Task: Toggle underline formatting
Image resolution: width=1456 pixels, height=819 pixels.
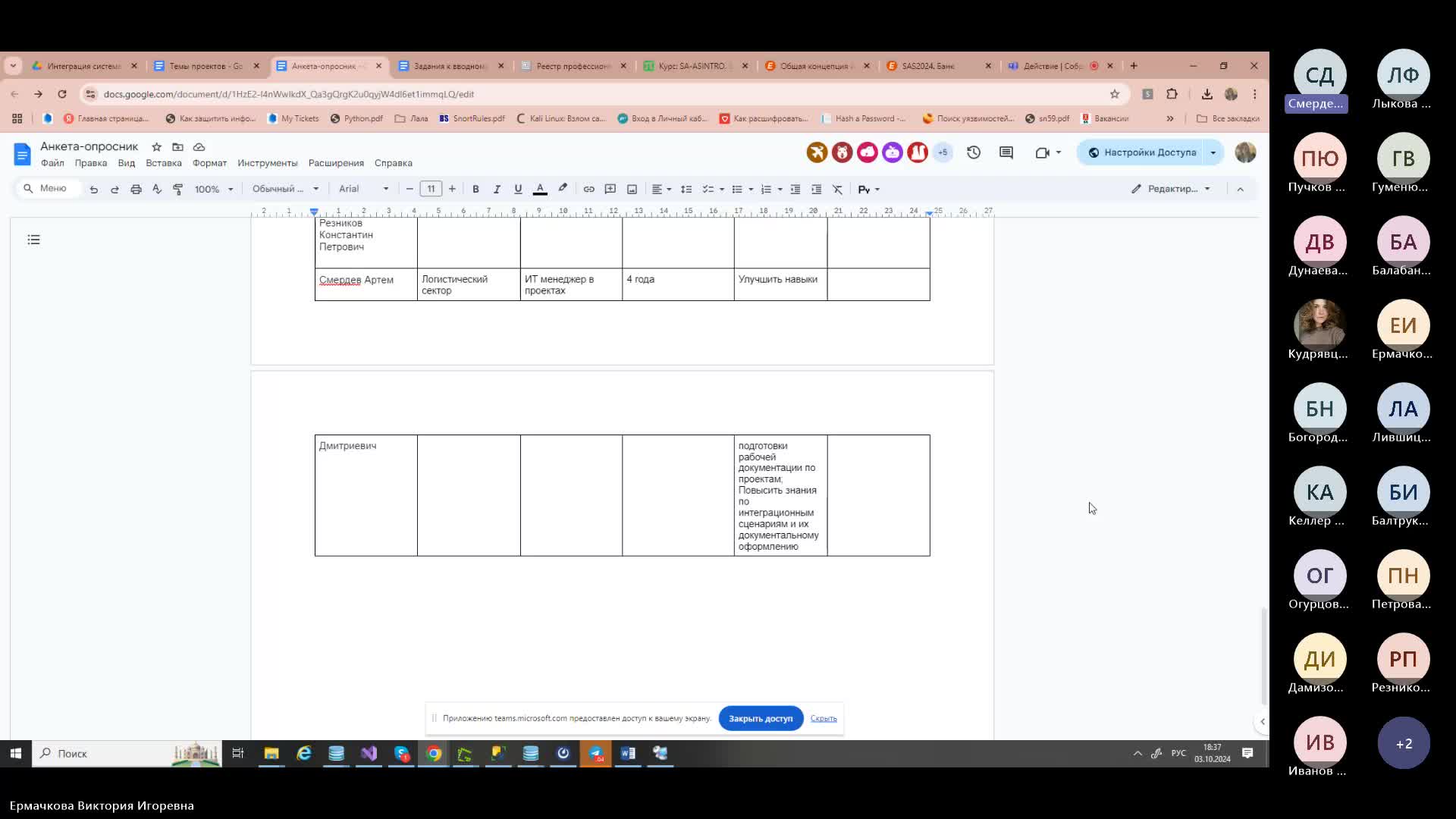Action: 518,190
